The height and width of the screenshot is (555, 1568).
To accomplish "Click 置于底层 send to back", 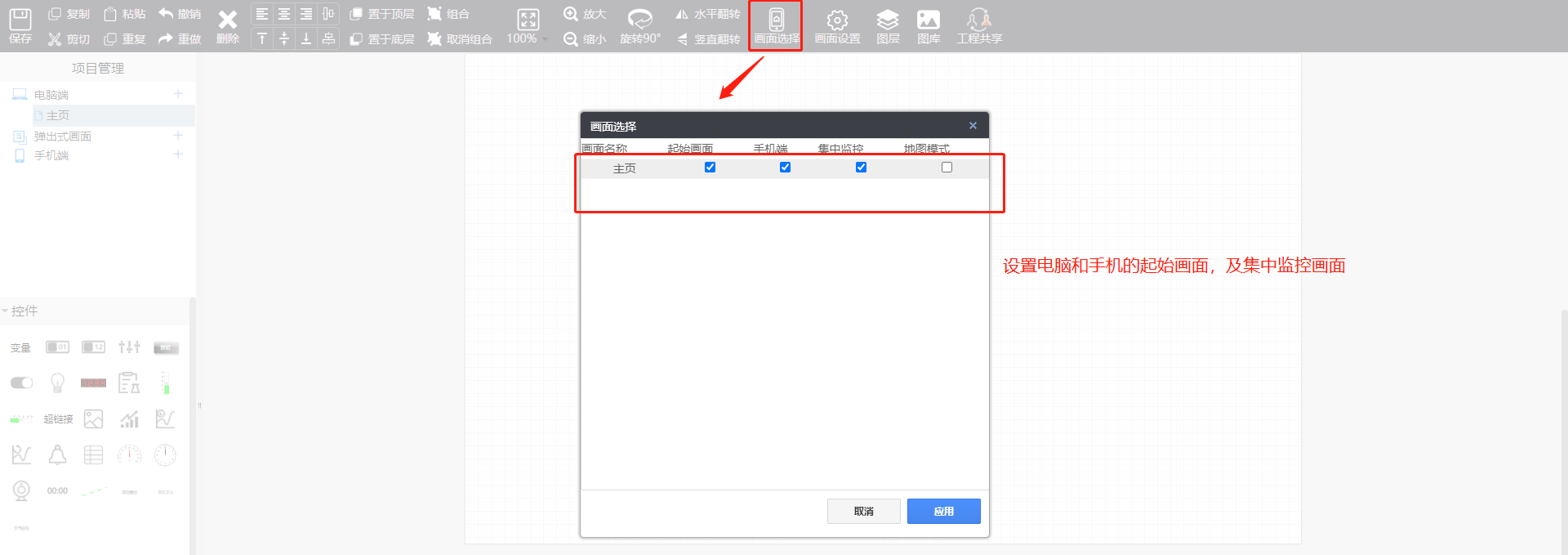I will (381, 39).
